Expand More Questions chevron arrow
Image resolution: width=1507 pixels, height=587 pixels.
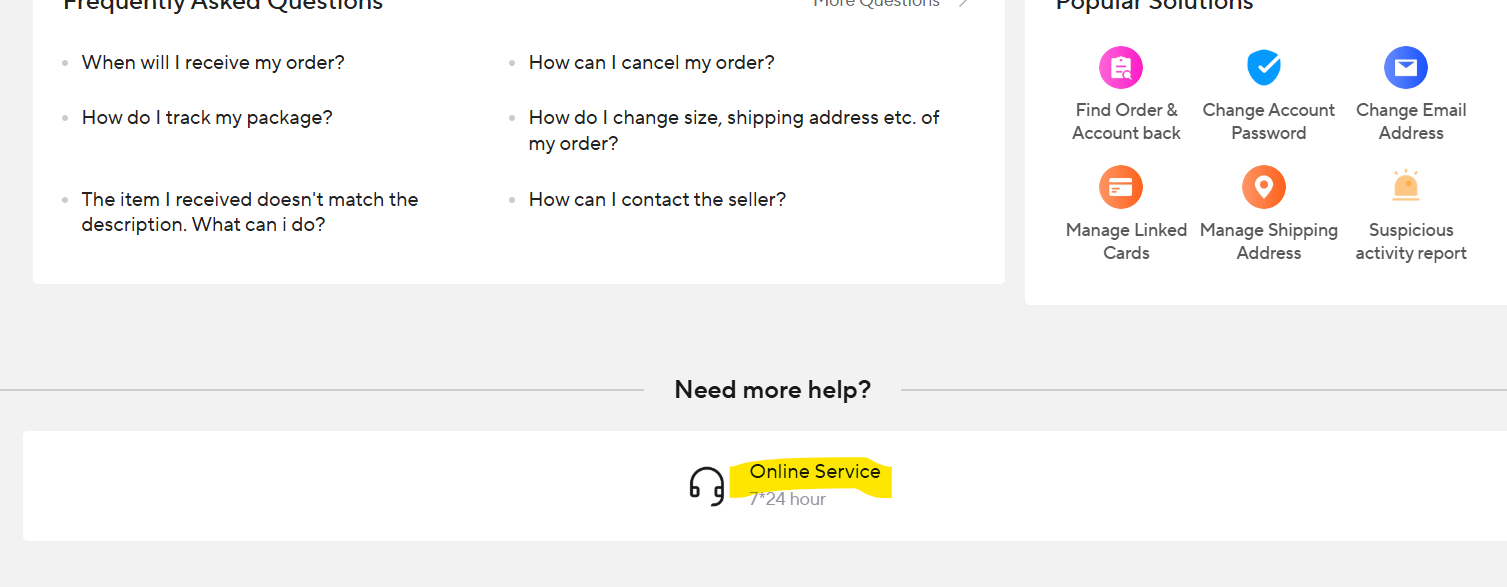pos(963,3)
